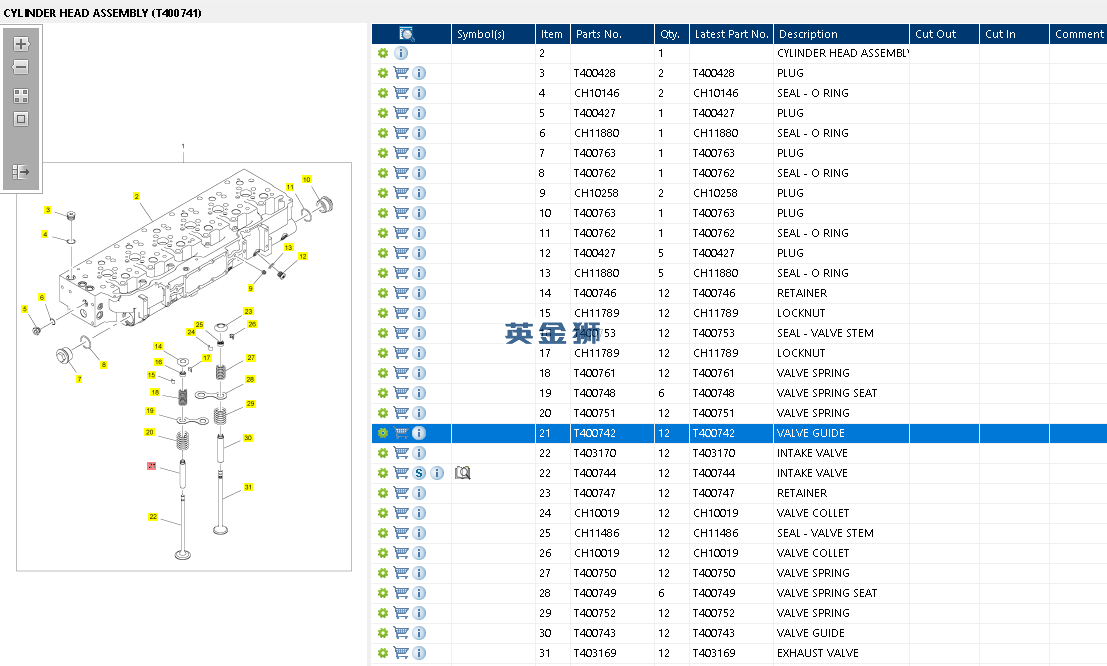Screen dimensions: 1107x666
Task: Click latest part number T400753
Action: tap(714, 333)
